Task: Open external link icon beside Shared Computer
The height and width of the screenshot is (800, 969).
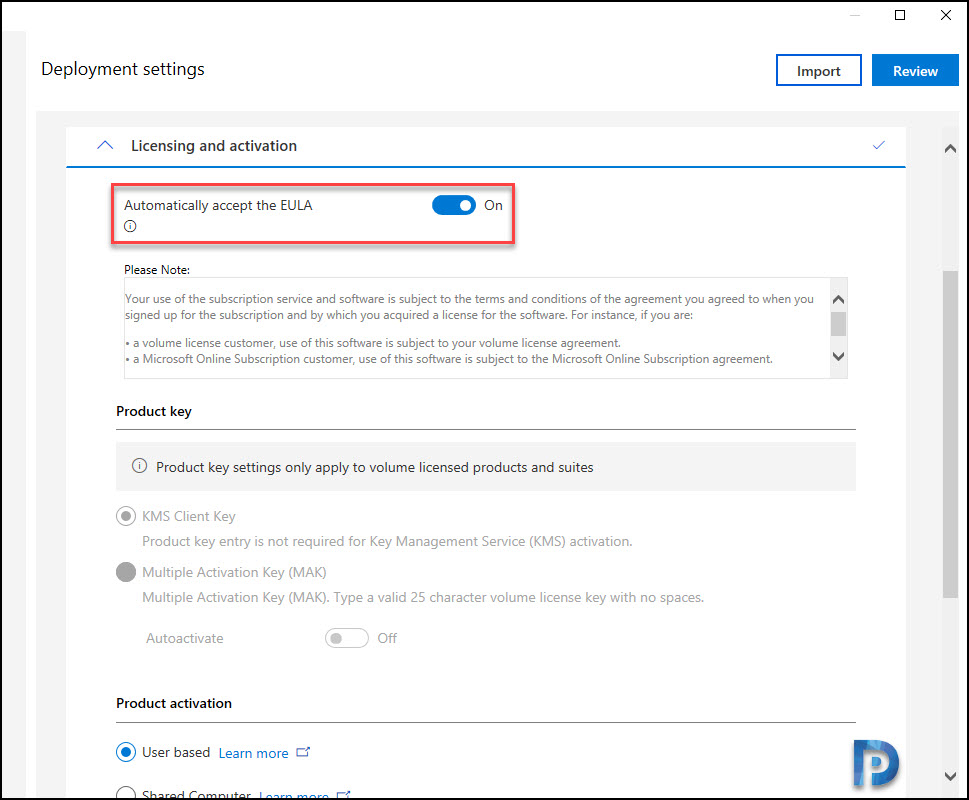Action: point(344,794)
